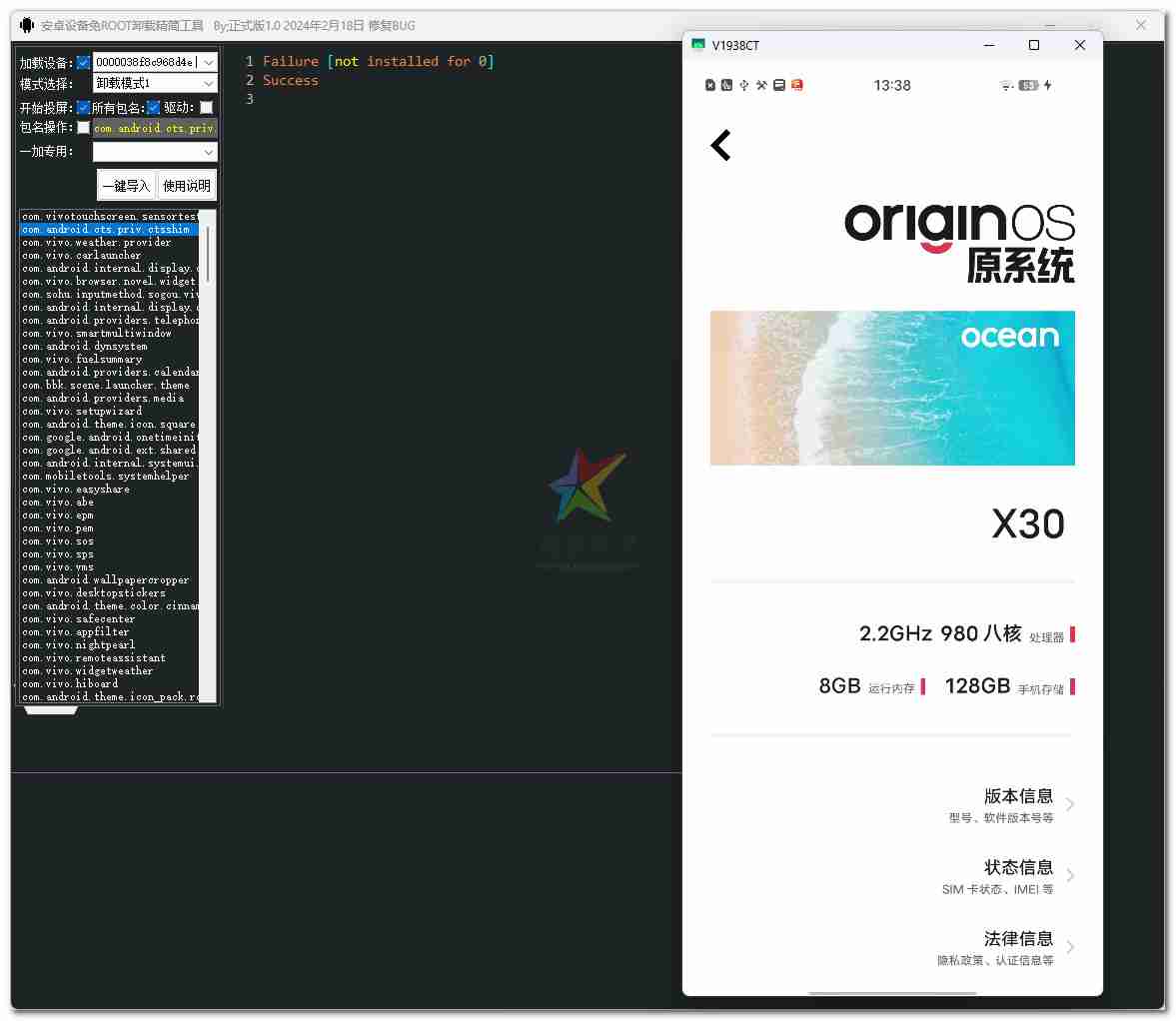Tap the Wi-Fi icon in phone status bar

click(1006, 86)
